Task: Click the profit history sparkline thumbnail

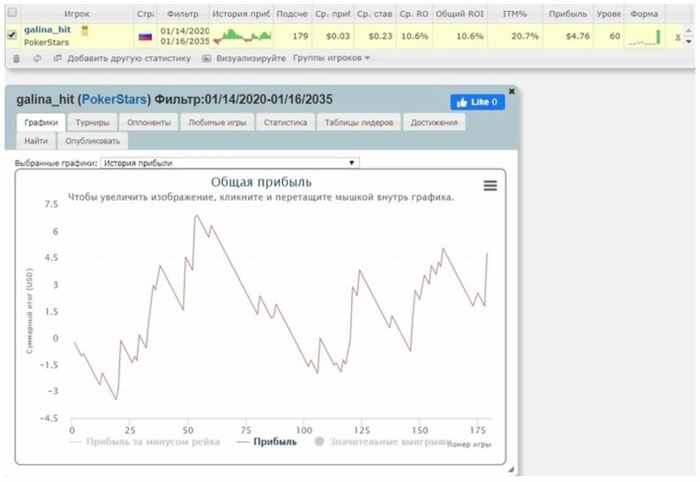Action: pos(242,36)
